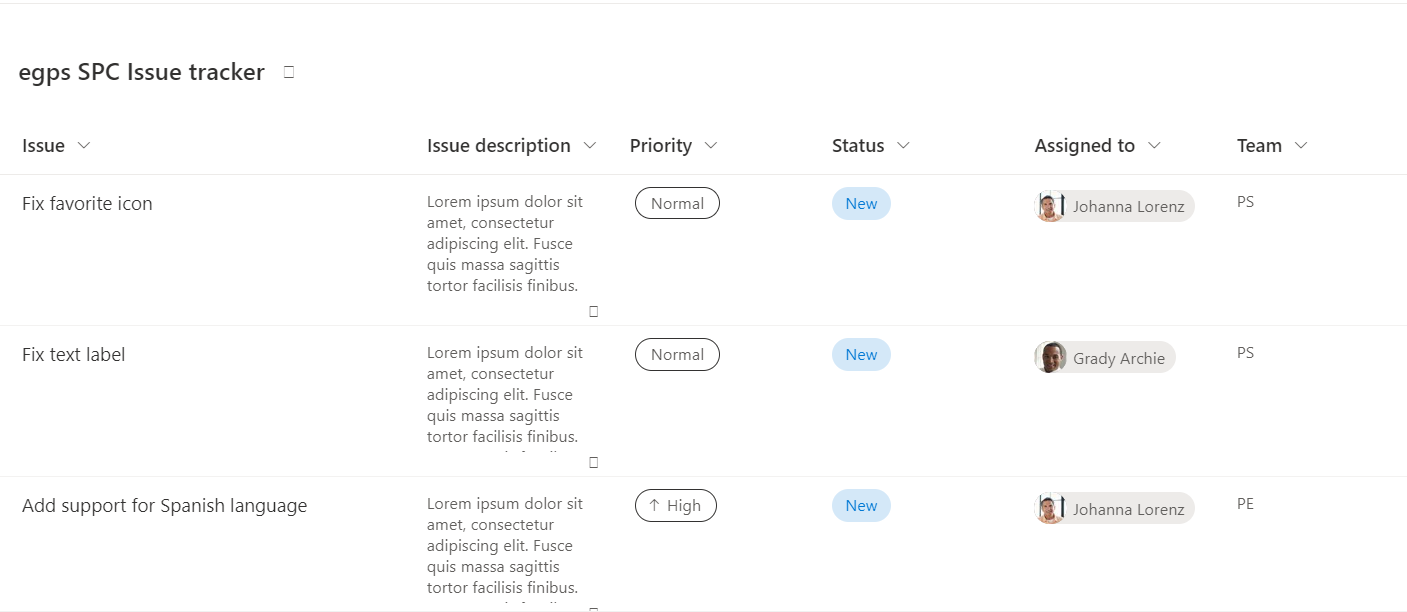Click New status badge for Fix text label
Screen dimensions: 1407x612
pyautogui.click(x=861, y=354)
